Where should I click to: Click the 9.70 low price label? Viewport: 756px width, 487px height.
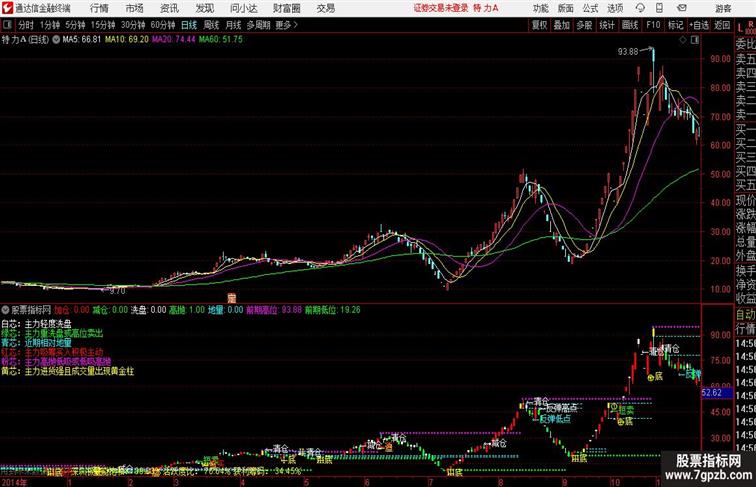coord(117,291)
